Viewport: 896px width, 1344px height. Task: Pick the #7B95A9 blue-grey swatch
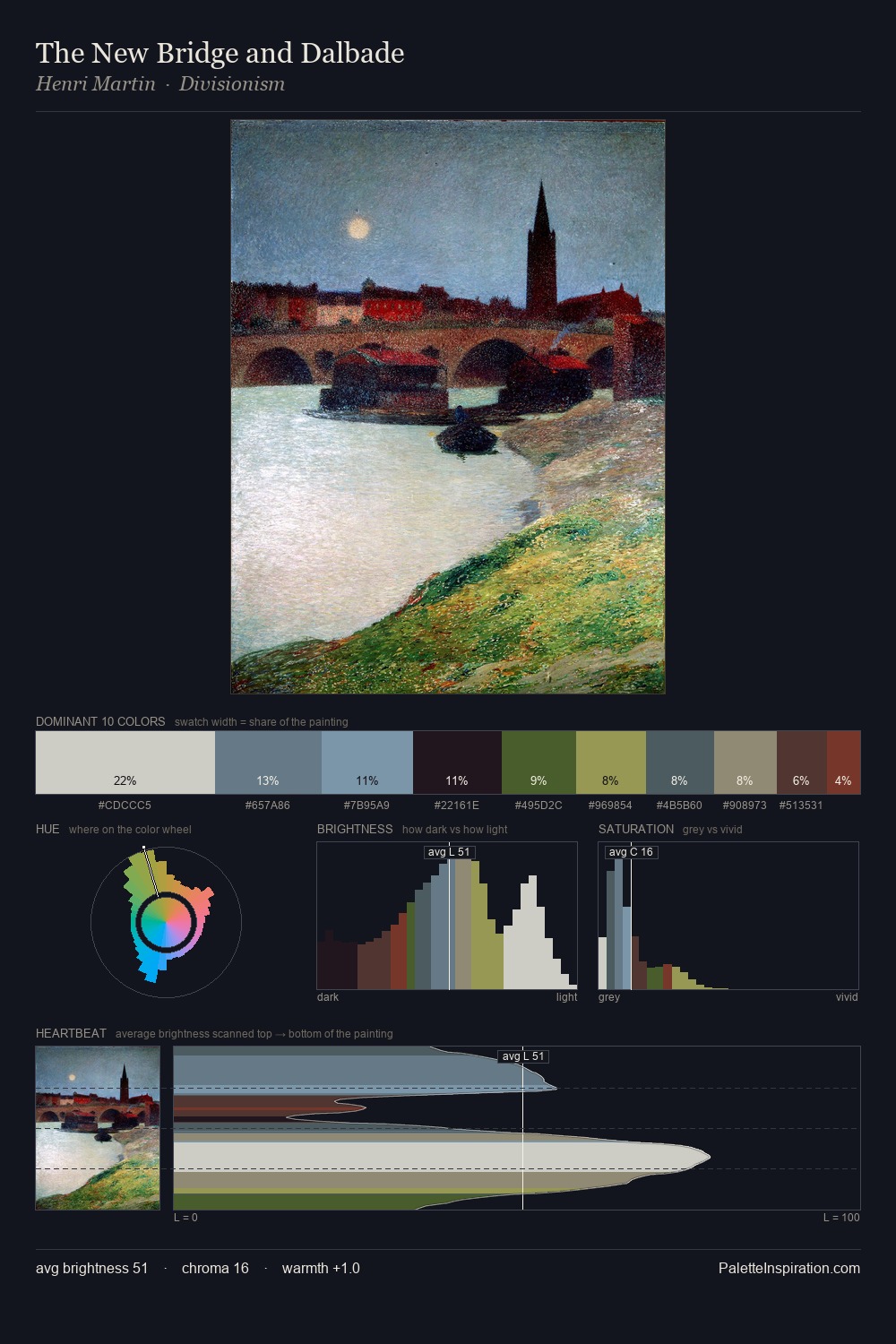[x=367, y=762]
